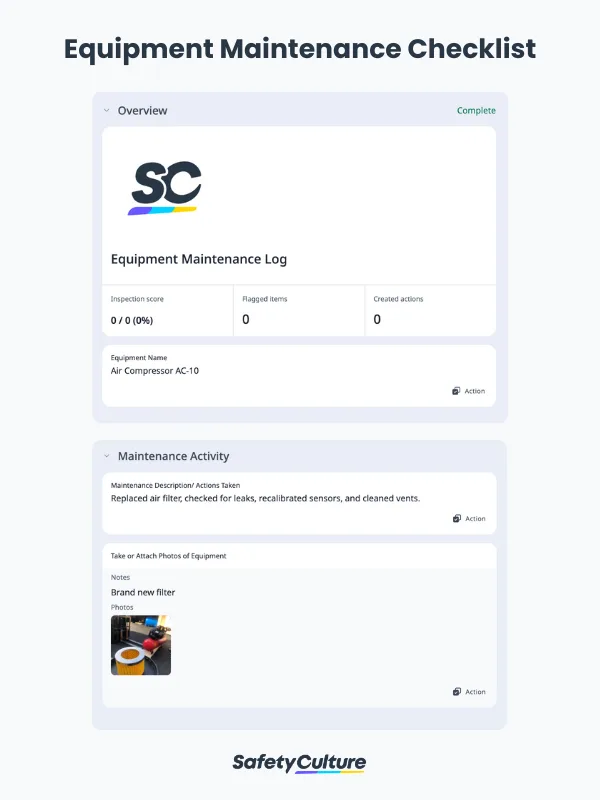Click the 'Brand new filter' note
This screenshot has width=600, height=800.
(143, 592)
